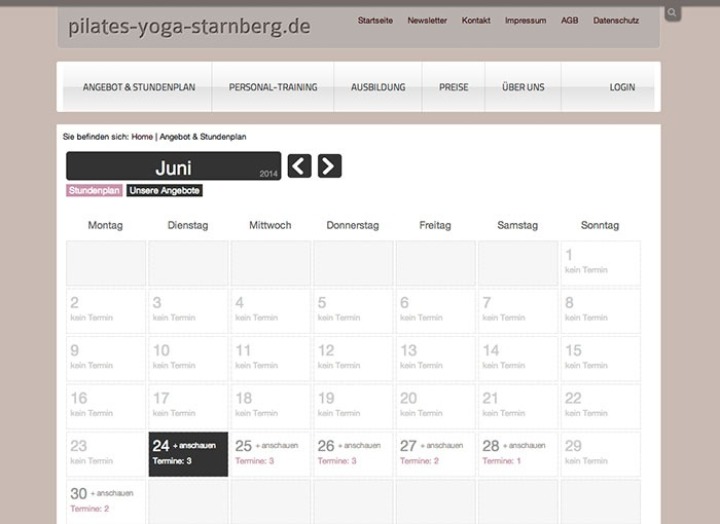The height and width of the screenshot is (524, 720).
Task: Click Über Uns navigation item
Action: coord(523,87)
